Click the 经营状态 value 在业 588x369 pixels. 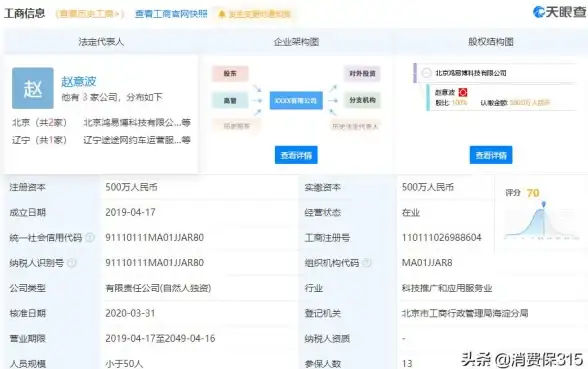click(x=411, y=213)
